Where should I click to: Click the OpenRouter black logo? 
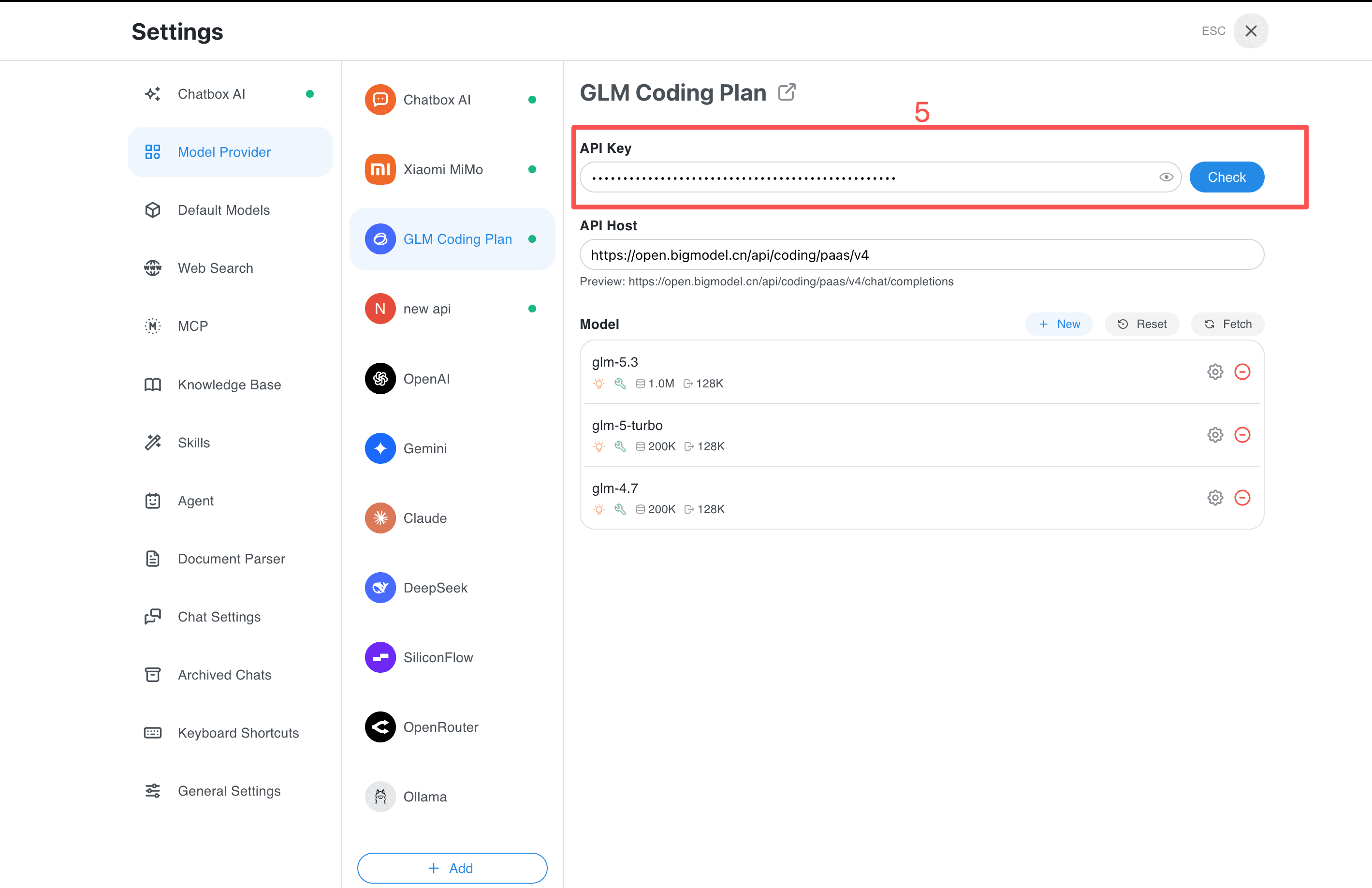[380, 726]
